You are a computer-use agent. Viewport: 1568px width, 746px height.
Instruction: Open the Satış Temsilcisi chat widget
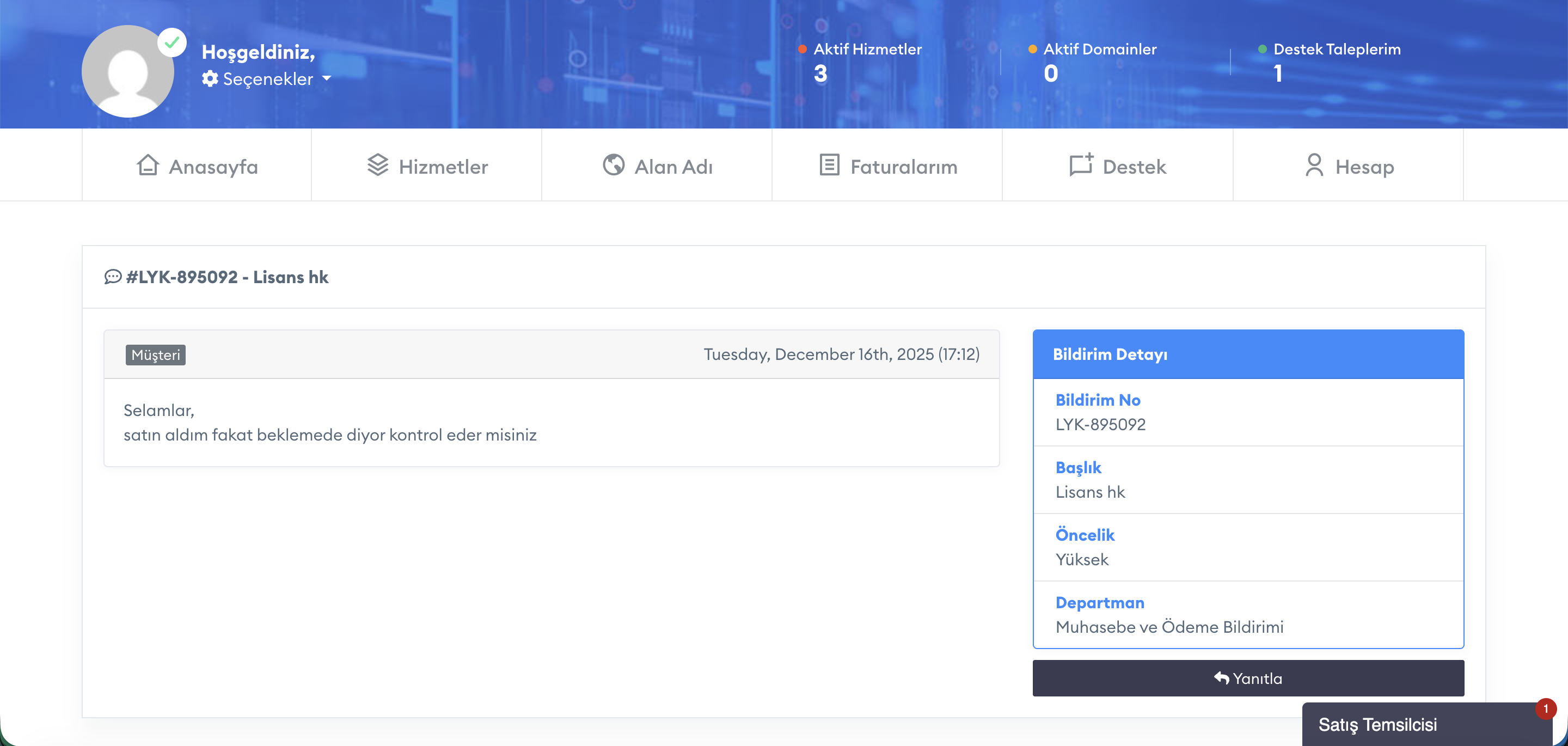tap(1427, 725)
